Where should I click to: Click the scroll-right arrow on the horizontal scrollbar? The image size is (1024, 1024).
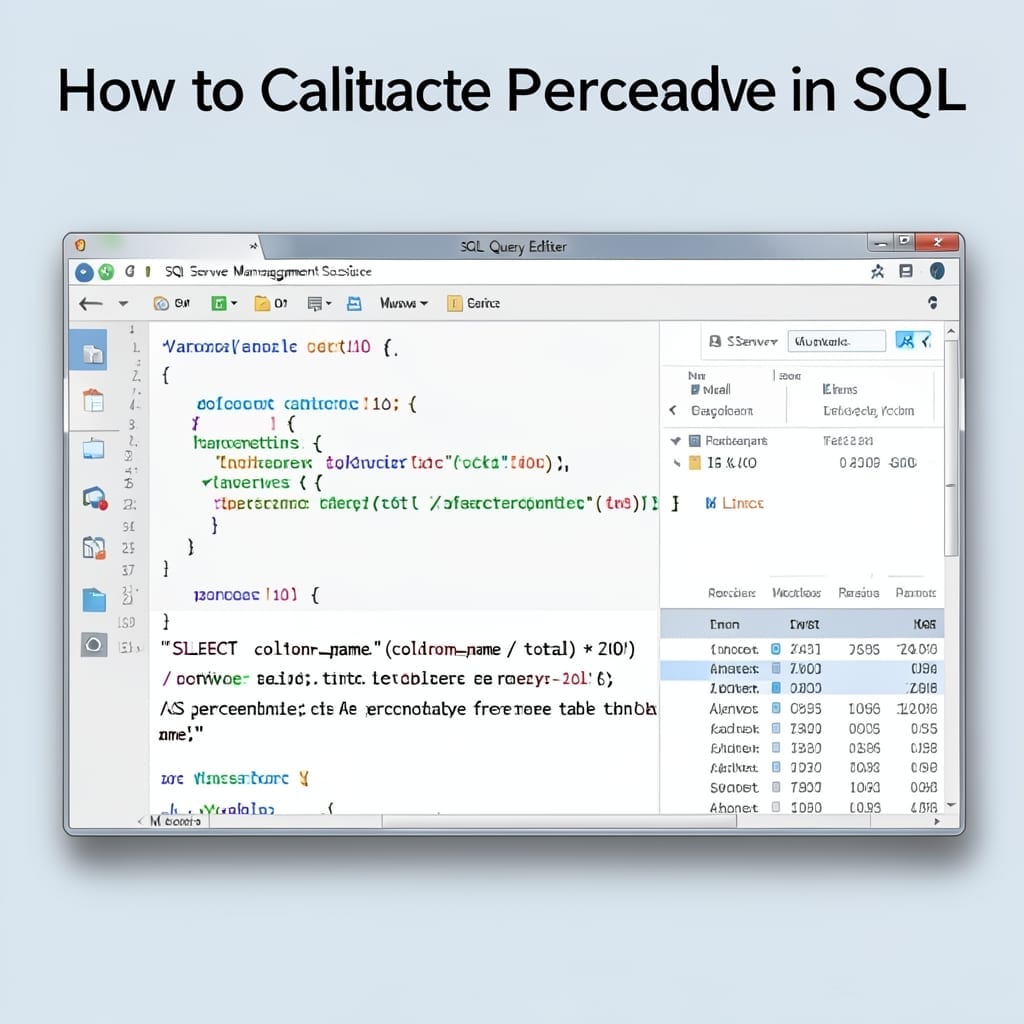pyautogui.click(x=937, y=822)
